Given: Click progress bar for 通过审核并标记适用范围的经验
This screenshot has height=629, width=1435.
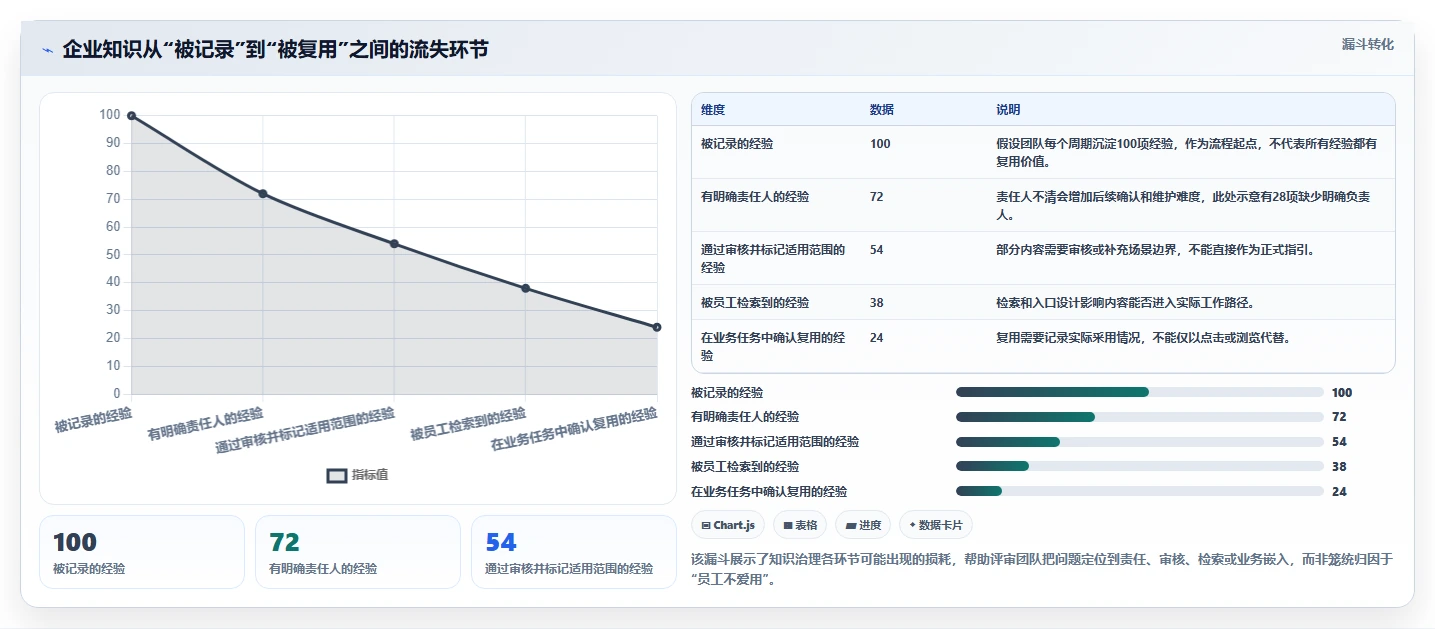Looking at the screenshot, I should click(x=1140, y=441).
